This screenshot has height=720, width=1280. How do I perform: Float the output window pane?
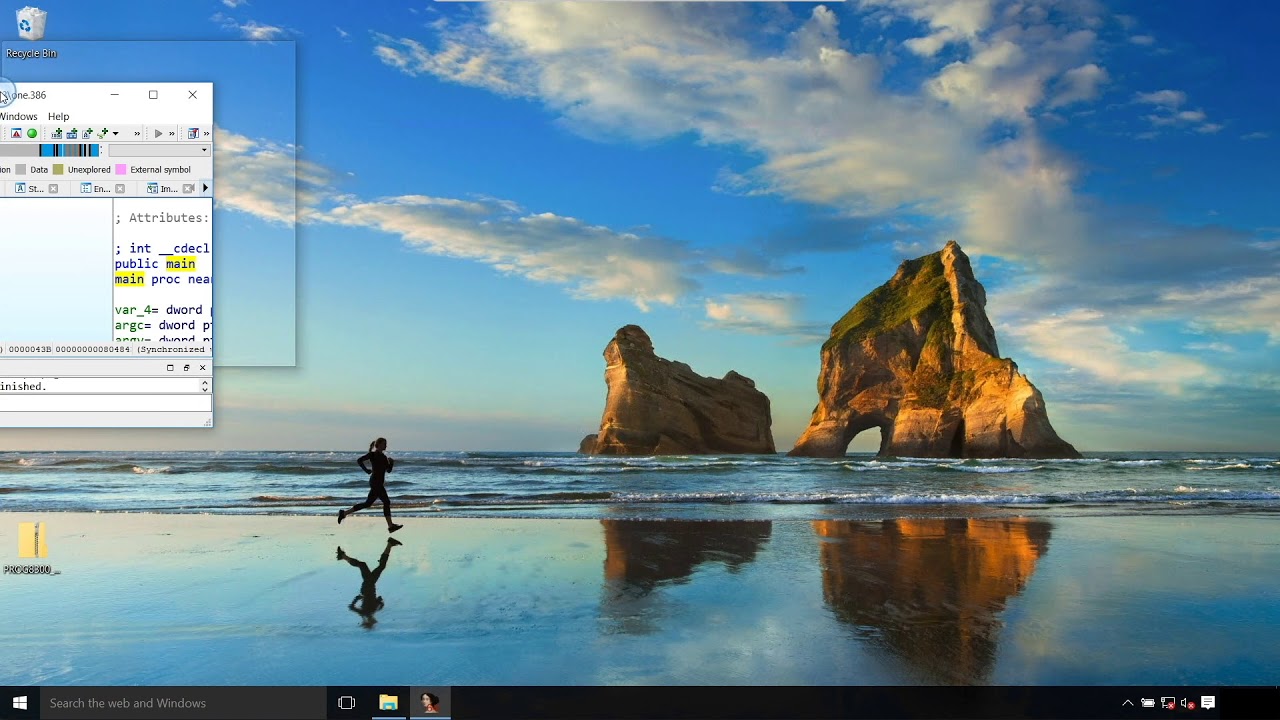(x=186, y=368)
